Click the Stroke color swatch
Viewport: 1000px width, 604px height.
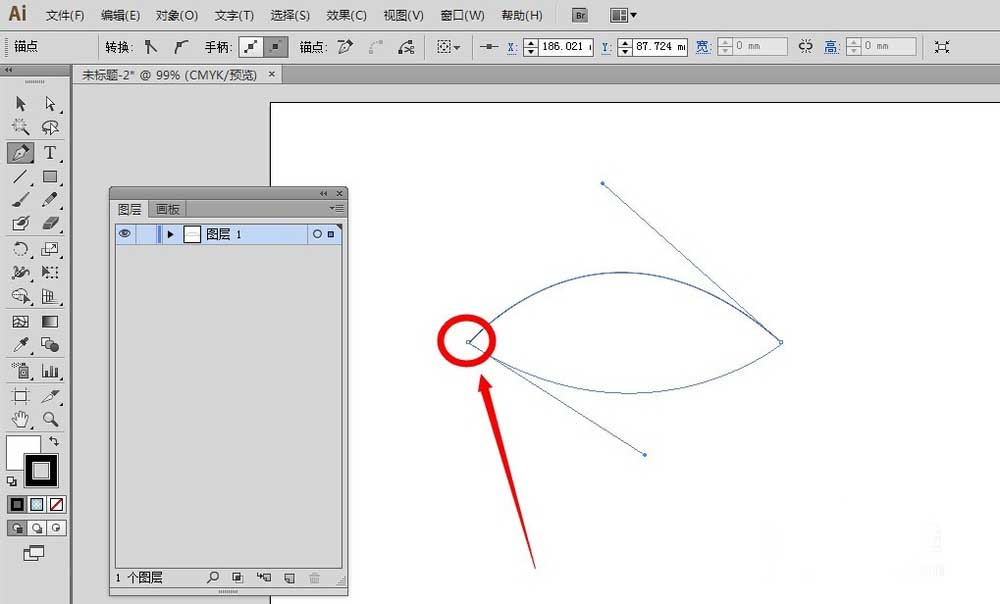point(41,471)
